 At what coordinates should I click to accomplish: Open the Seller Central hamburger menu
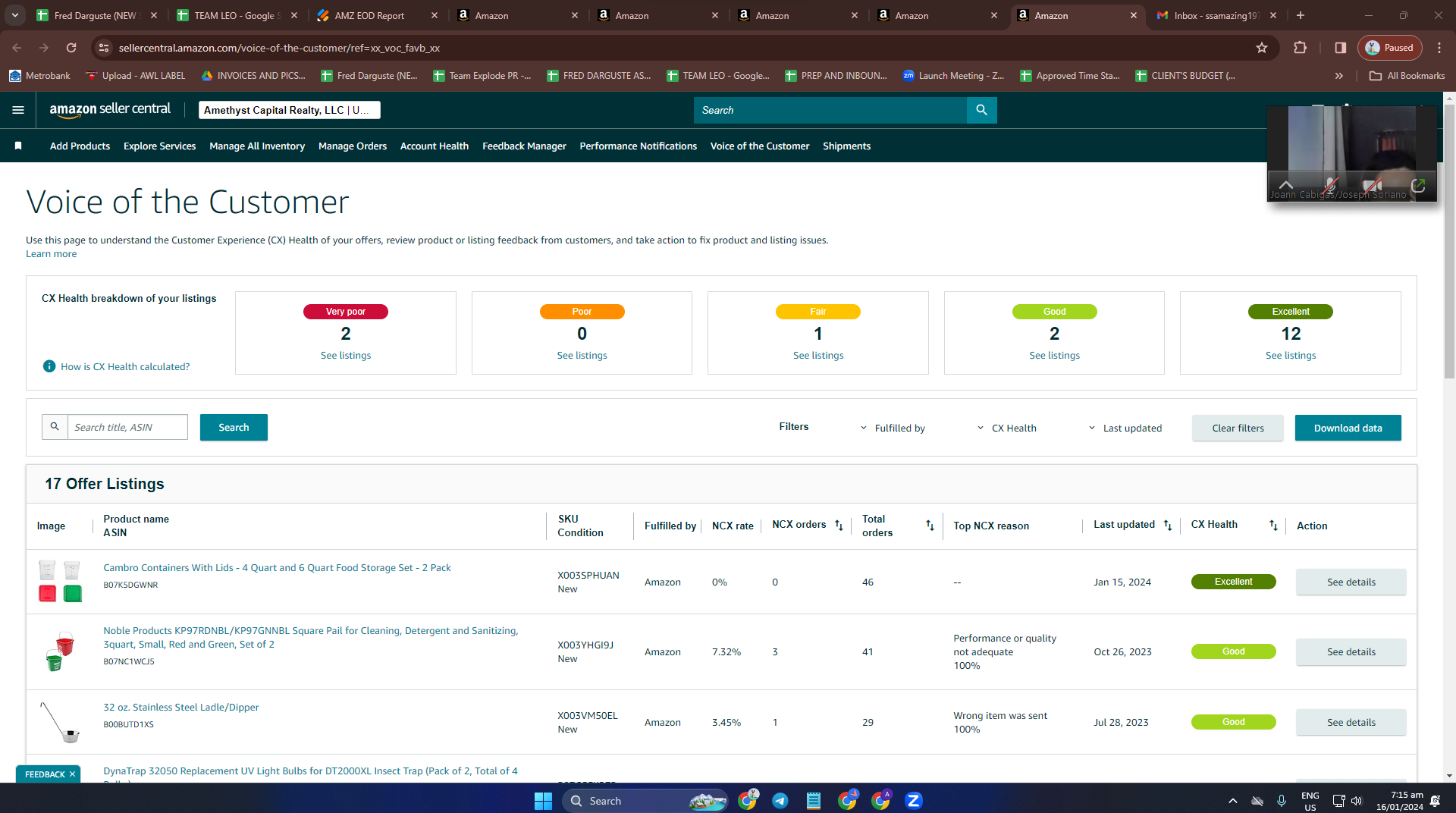coord(18,110)
